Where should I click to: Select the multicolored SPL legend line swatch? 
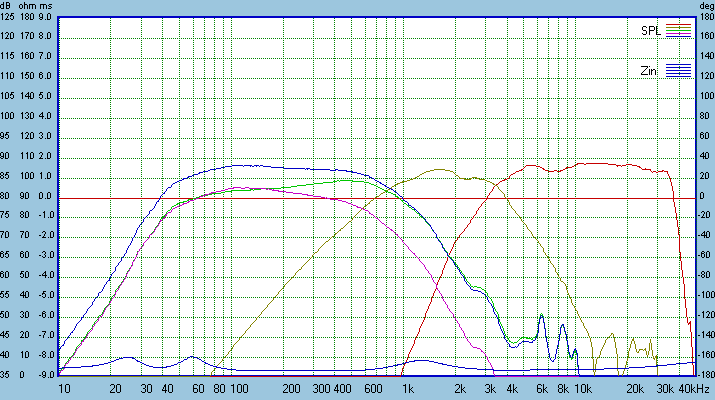[679, 30]
